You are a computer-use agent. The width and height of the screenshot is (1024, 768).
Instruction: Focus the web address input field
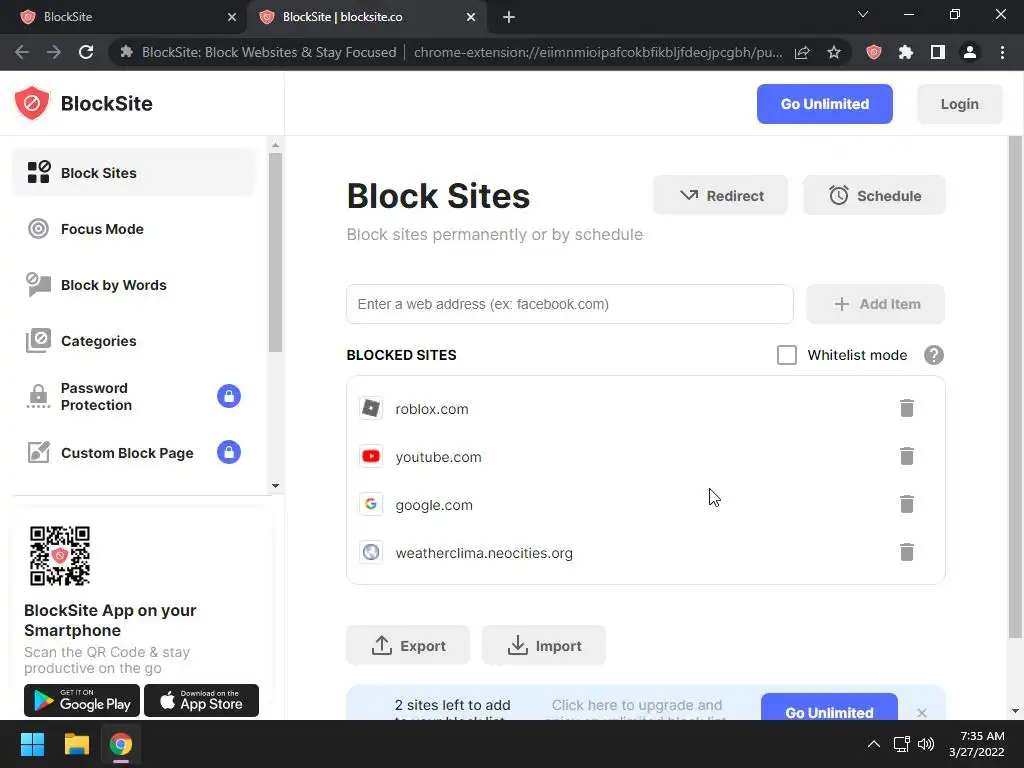(x=569, y=304)
